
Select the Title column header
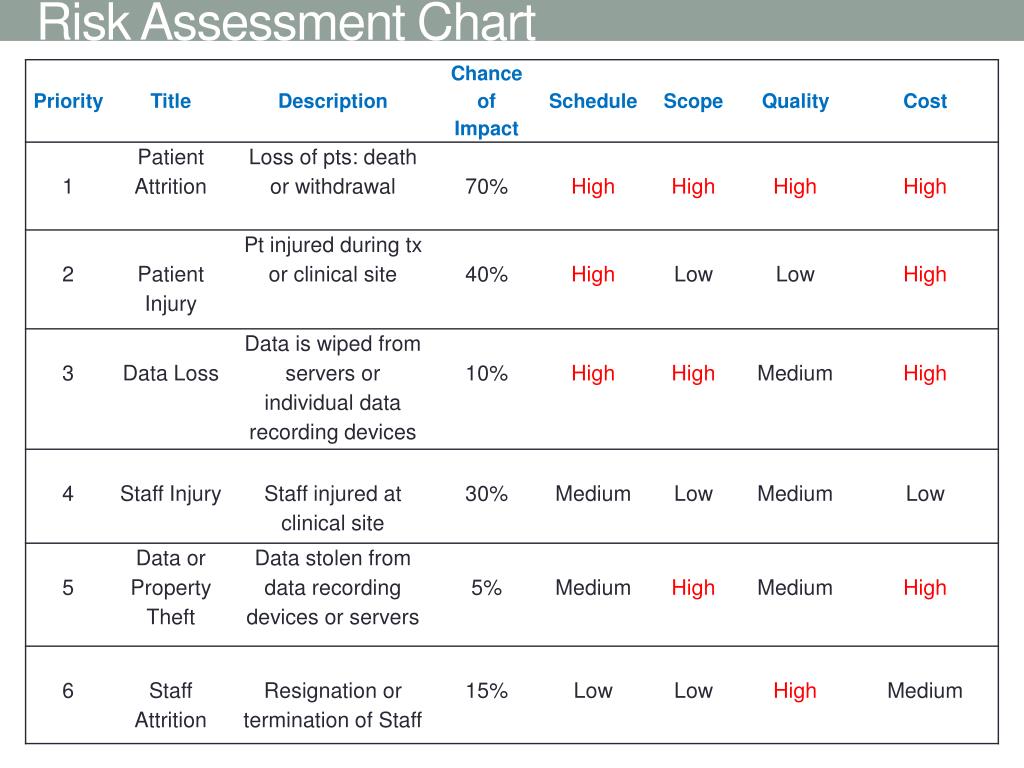click(170, 101)
